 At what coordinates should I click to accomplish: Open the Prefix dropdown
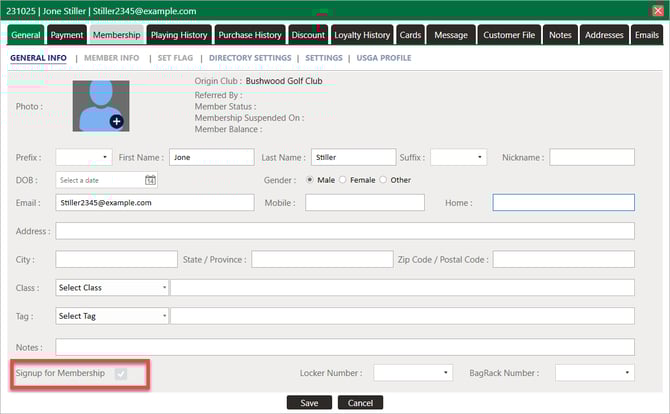83,157
